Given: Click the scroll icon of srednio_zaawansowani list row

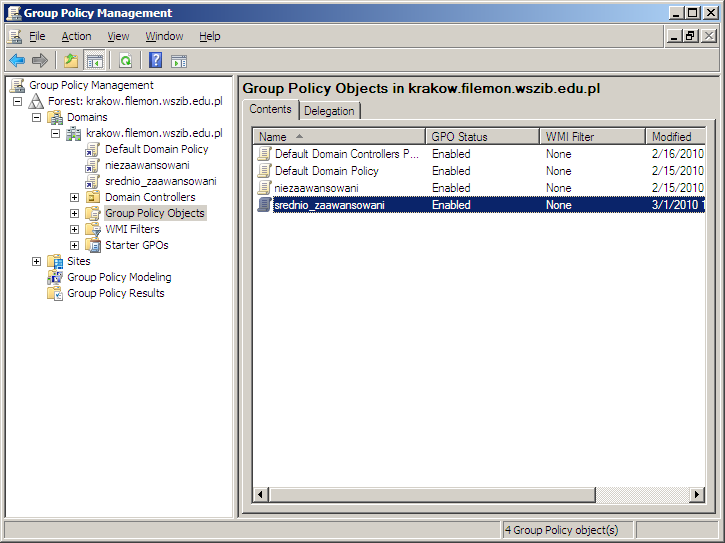Looking at the screenshot, I should click(x=264, y=205).
